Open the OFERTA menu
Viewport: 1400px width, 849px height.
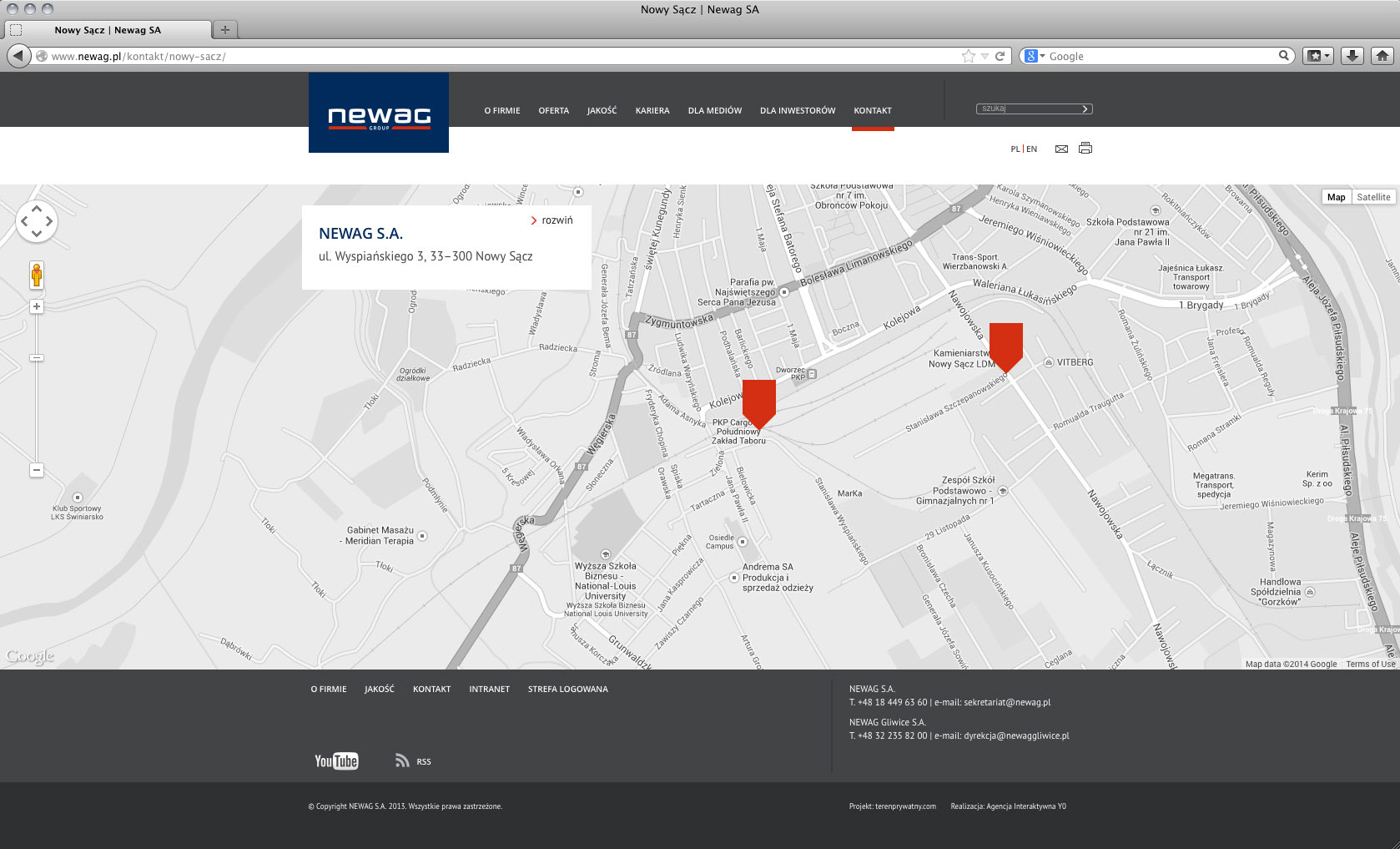[x=554, y=110]
